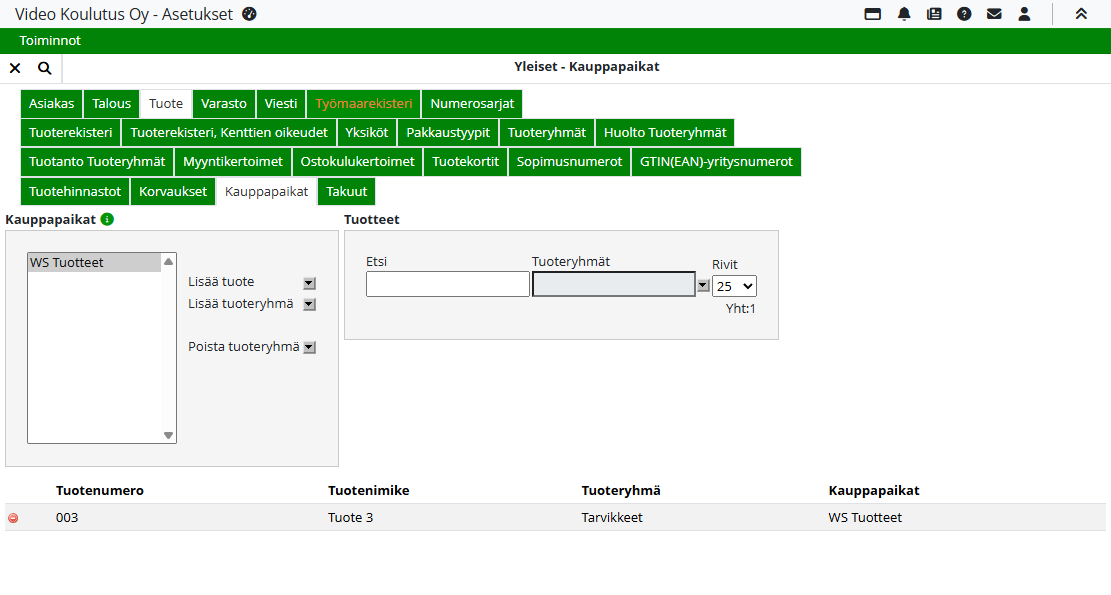This screenshot has width=1111, height=595.
Task: Open the Rivit row count dropdown
Action: (x=734, y=286)
